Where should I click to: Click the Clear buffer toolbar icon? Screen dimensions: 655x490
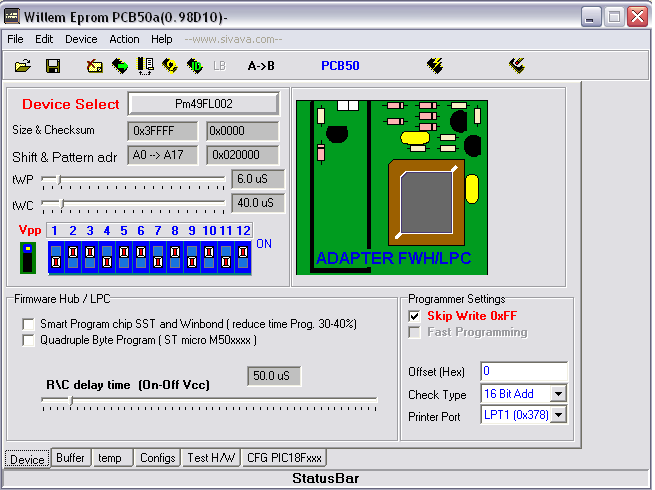95,66
